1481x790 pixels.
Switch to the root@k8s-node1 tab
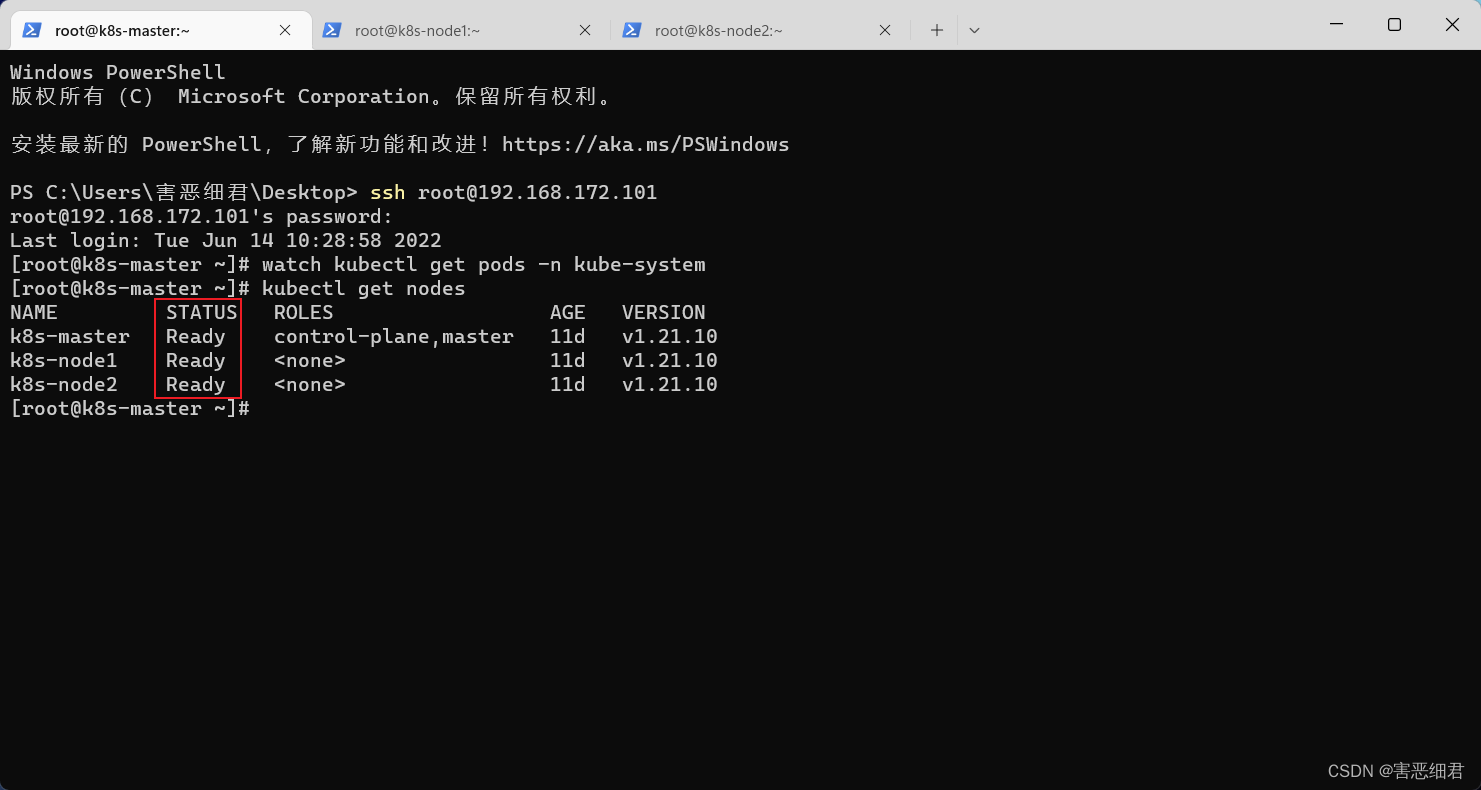click(x=460, y=30)
